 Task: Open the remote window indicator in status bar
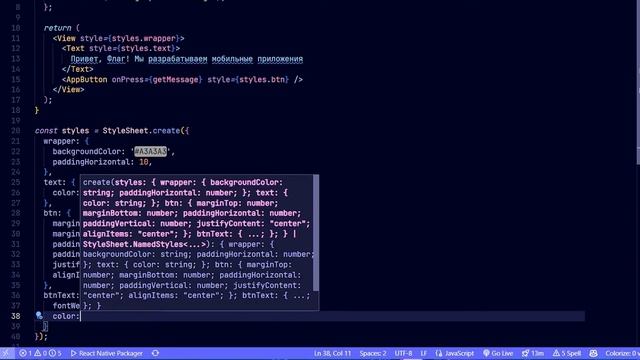[x=6, y=353]
